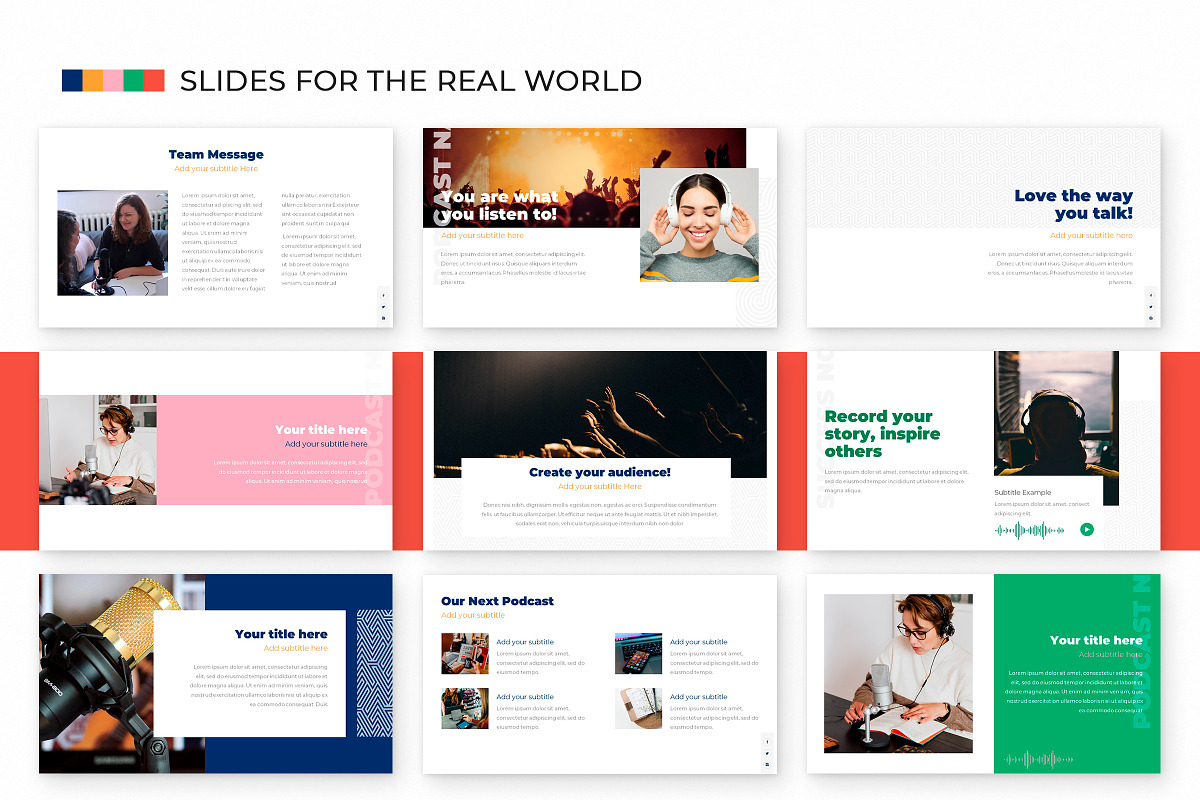
Task: Click 'Add your subtitle Here' under Team Message
Action: click(x=216, y=169)
